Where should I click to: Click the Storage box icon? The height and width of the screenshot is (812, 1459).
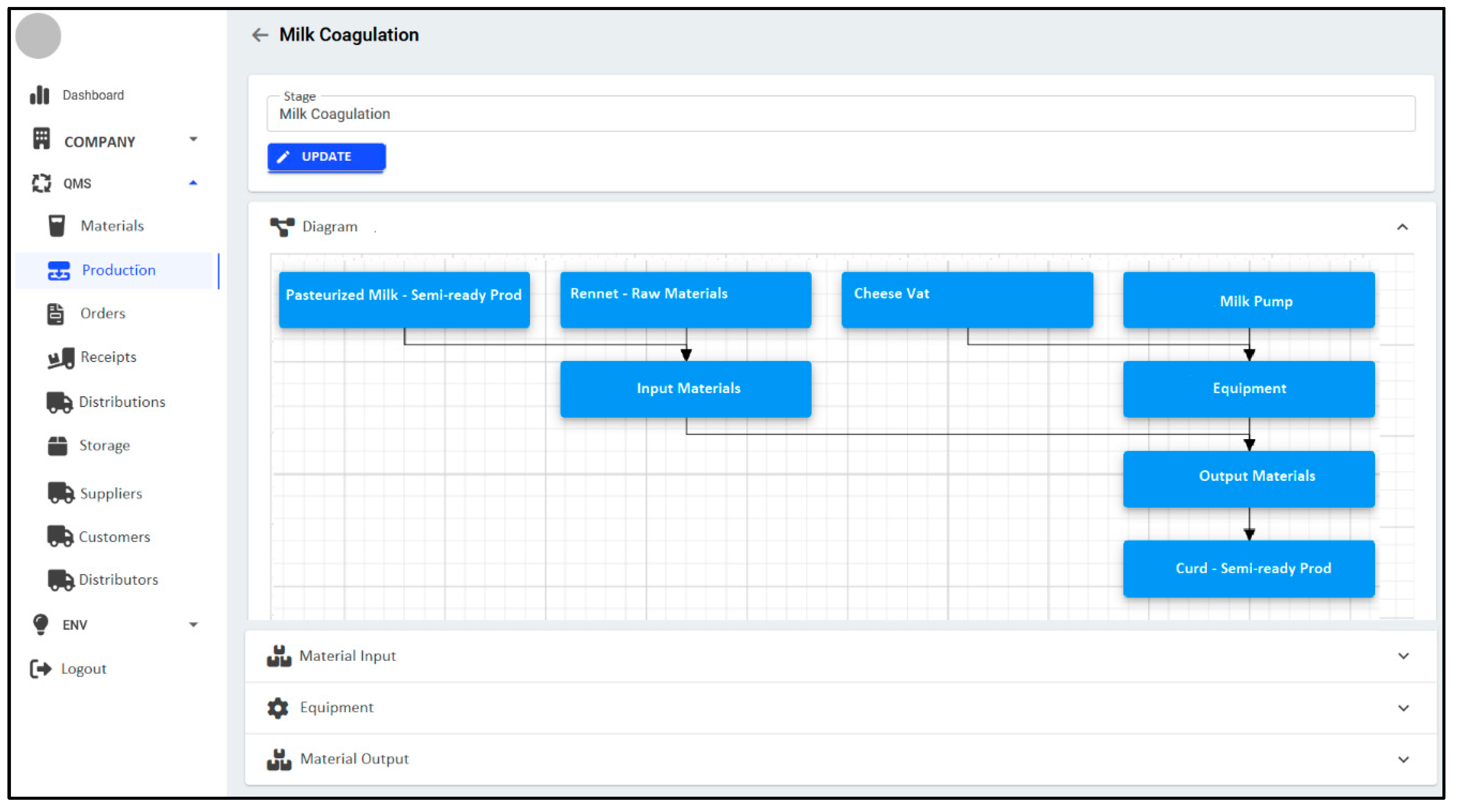point(57,446)
